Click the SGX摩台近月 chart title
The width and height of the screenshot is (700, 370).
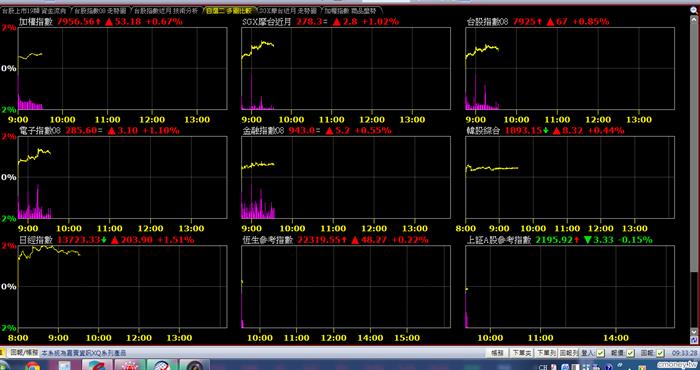click(266, 21)
